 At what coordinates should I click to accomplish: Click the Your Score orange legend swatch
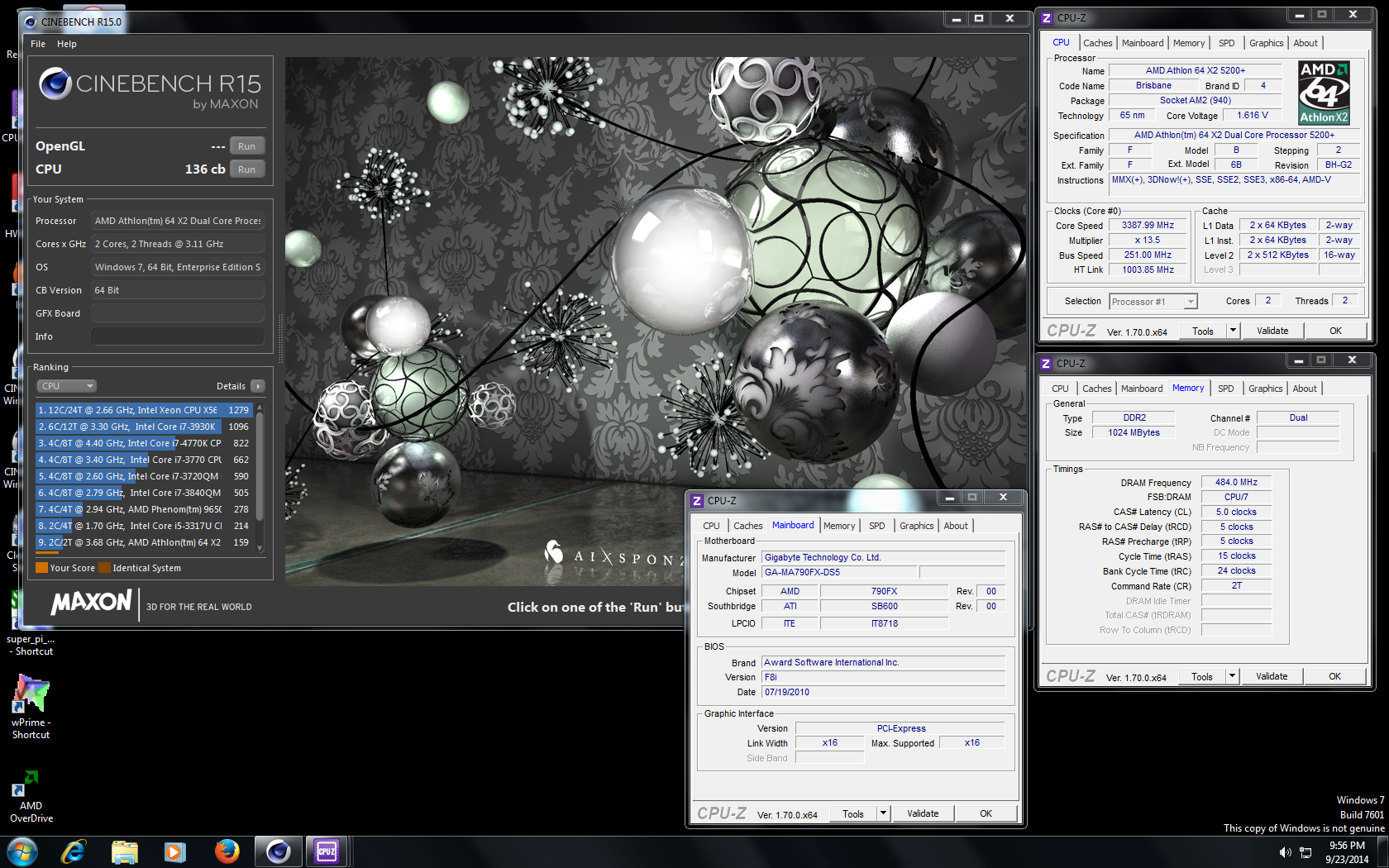41,568
